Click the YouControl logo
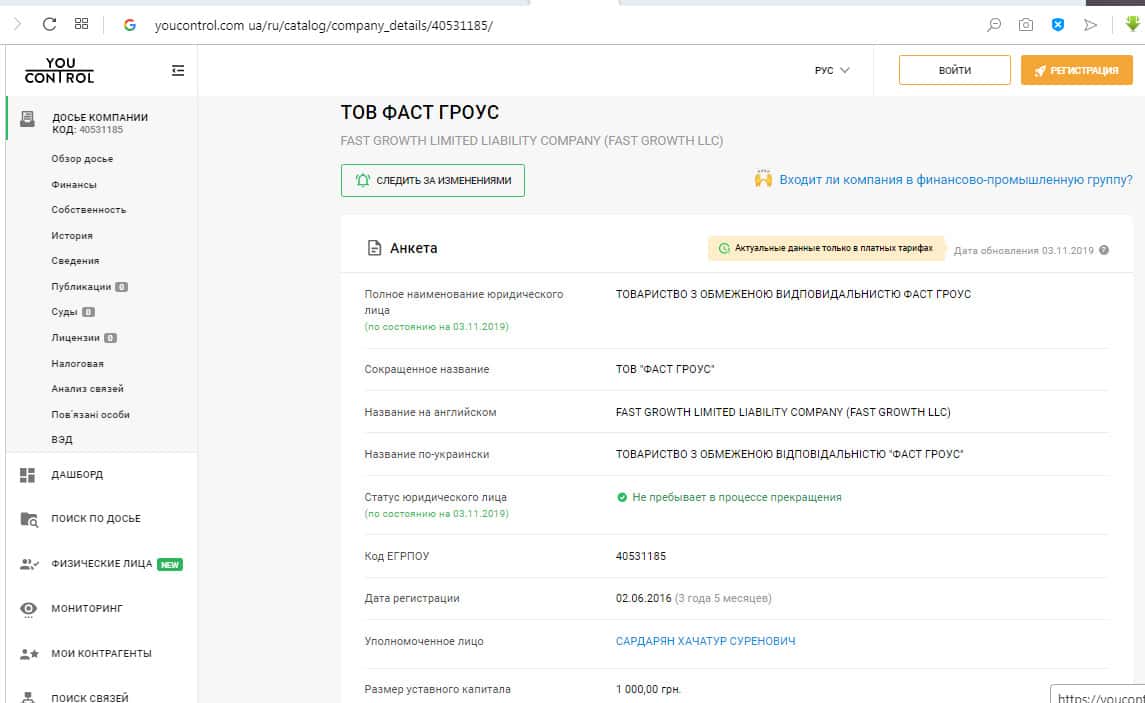The image size is (1145, 703). (x=59, y=70)
